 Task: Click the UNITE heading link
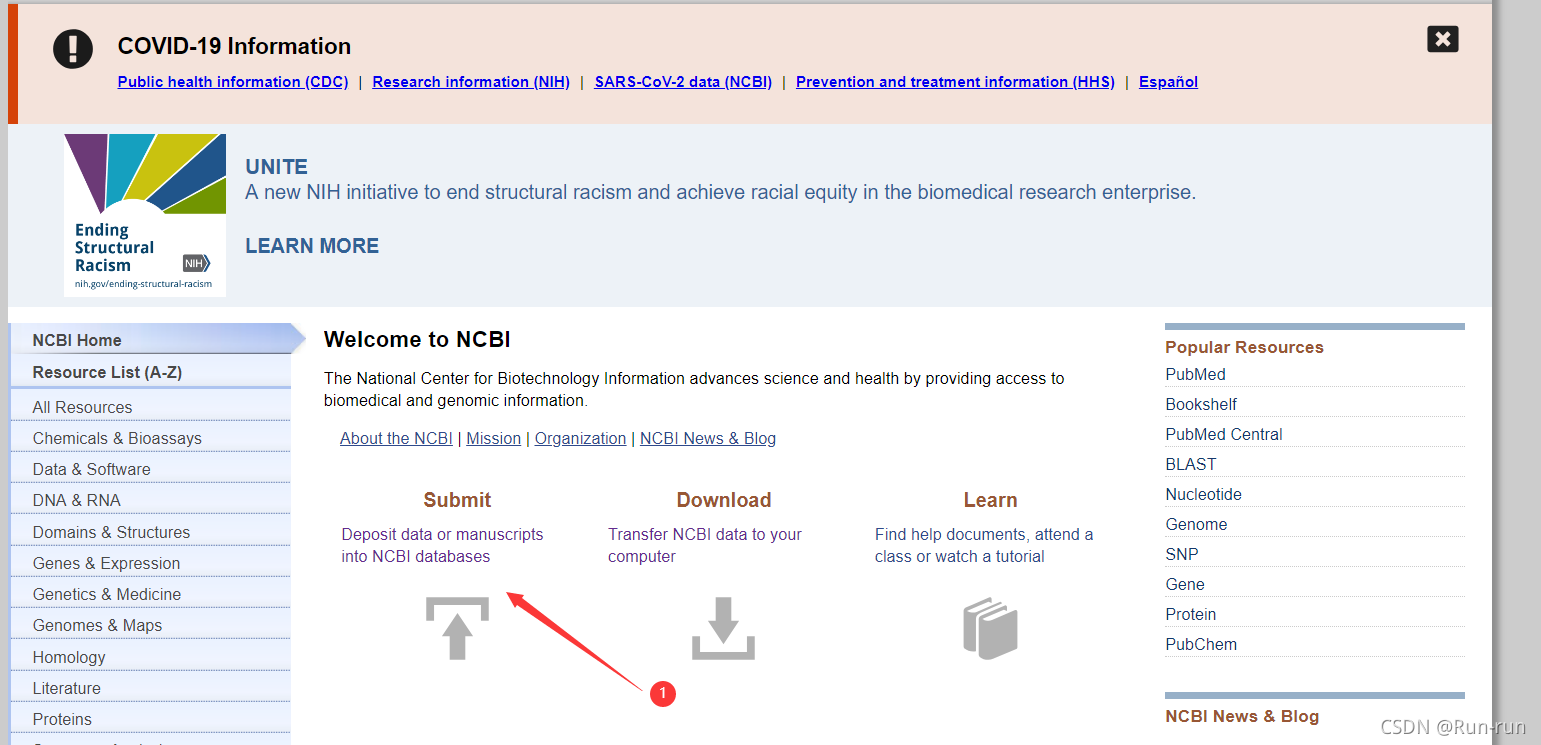(x=277, y=167)
